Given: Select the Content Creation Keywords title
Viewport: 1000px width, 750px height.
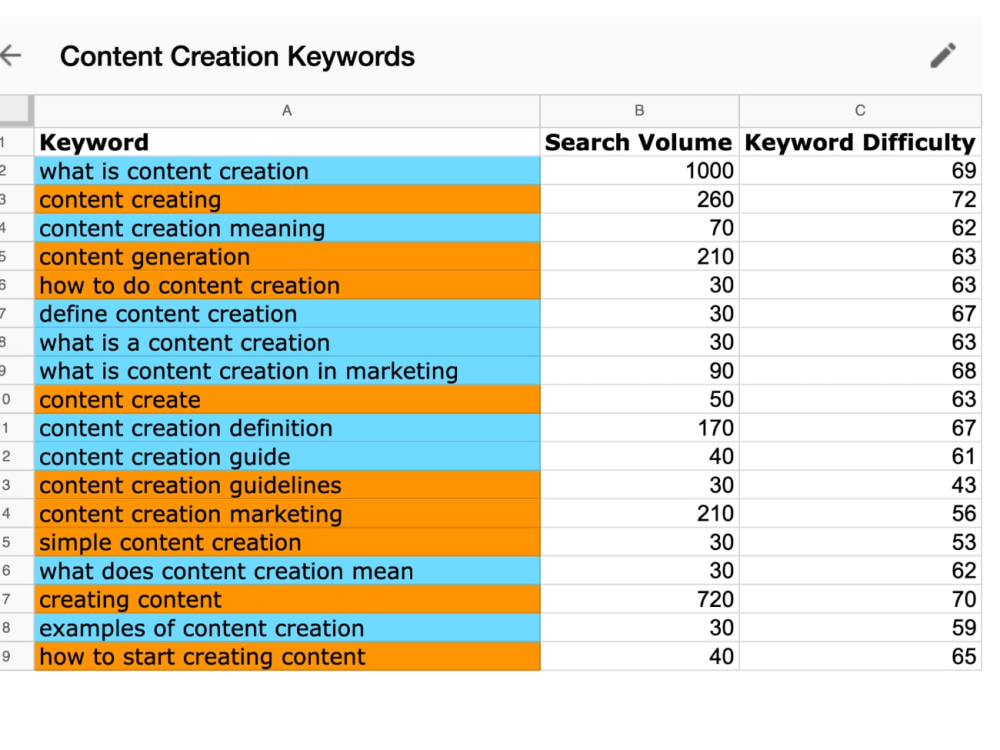Looking at the screenshot, I should coord(237,56).
